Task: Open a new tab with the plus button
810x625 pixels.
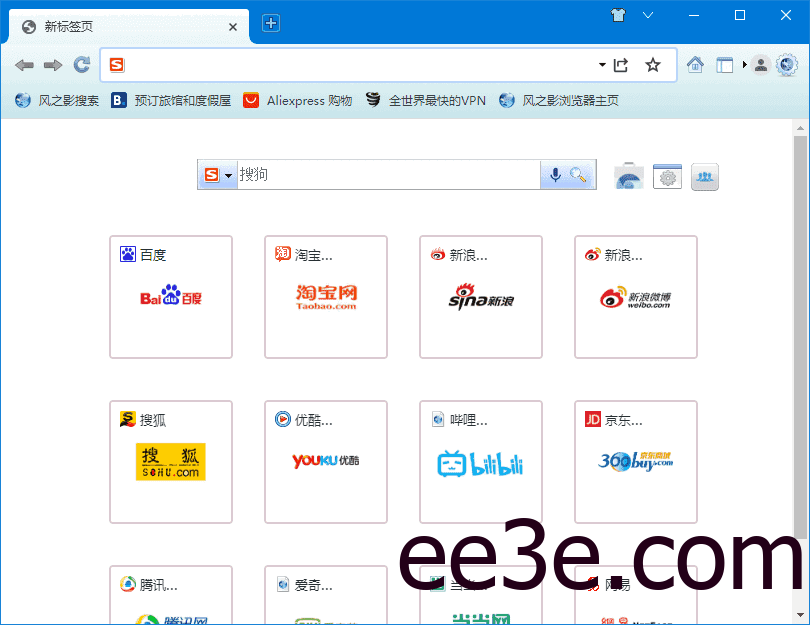Action: pos(269,23)
